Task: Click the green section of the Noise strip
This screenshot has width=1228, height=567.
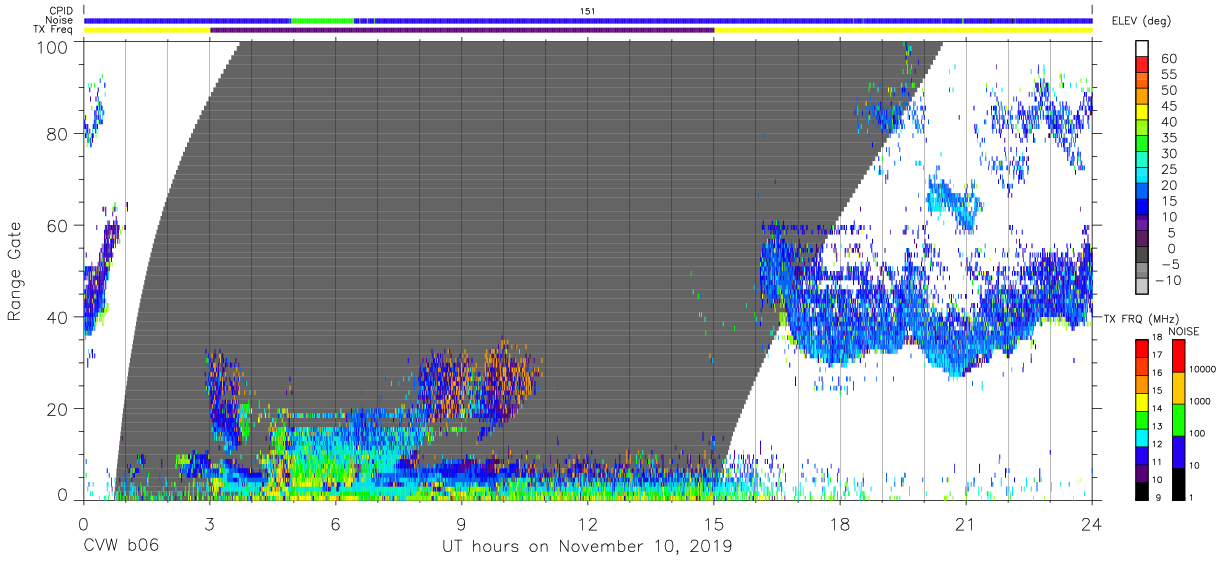Action: 322,20
